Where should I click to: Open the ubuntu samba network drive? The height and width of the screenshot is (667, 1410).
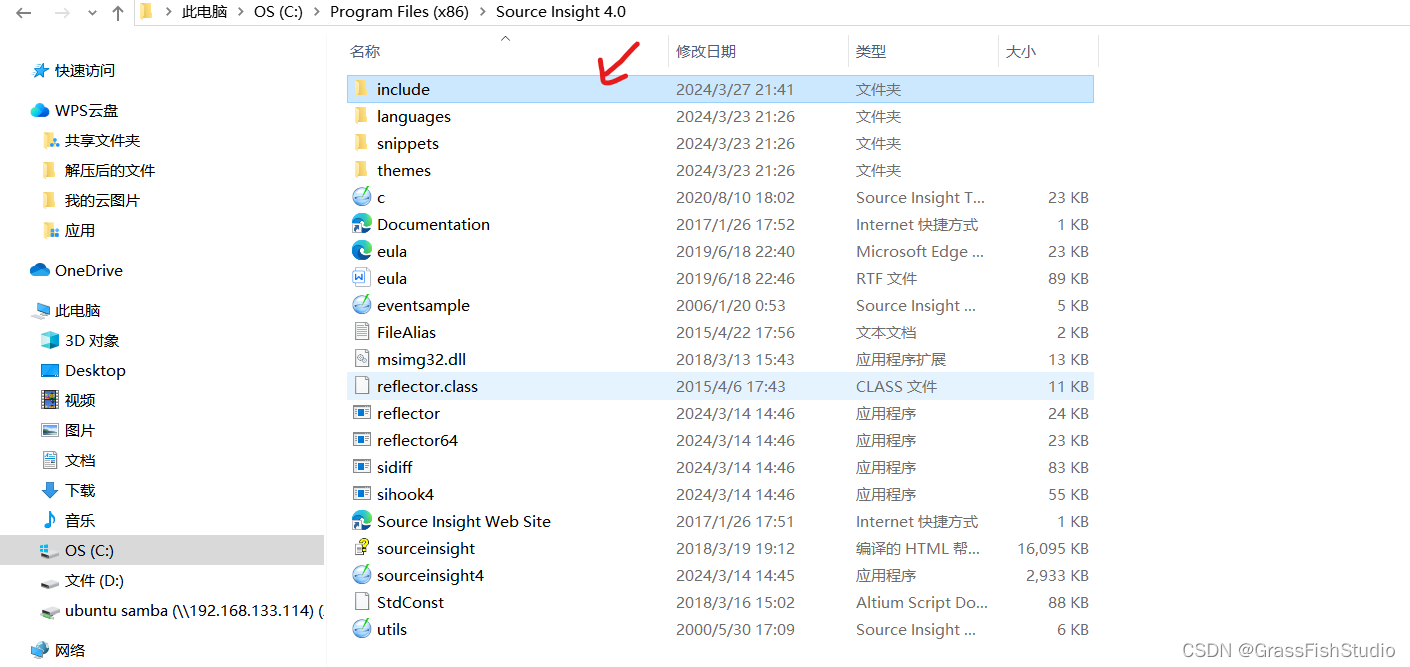click(194, 610)
